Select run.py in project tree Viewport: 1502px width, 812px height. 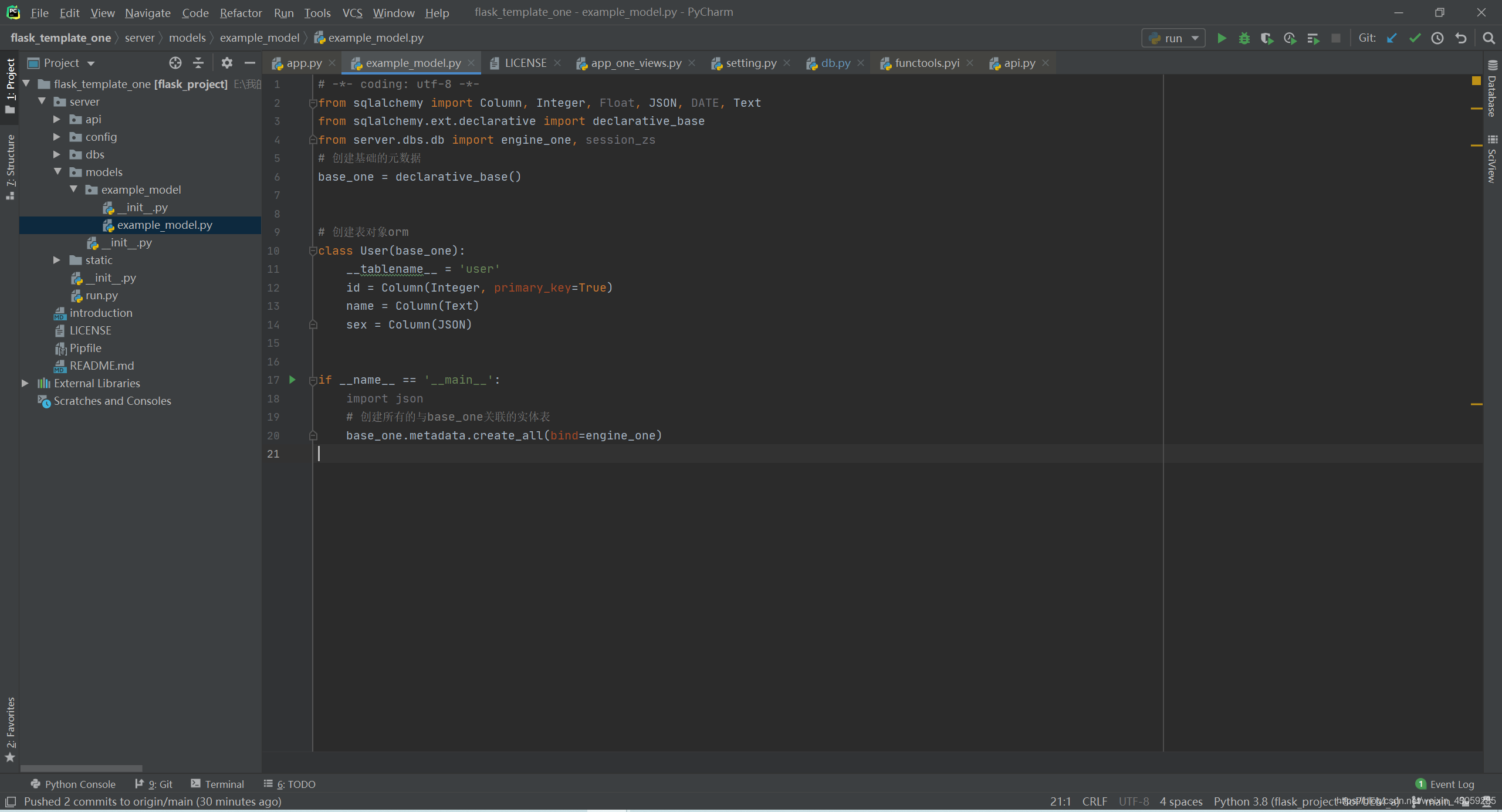click(x=102, y=295)
